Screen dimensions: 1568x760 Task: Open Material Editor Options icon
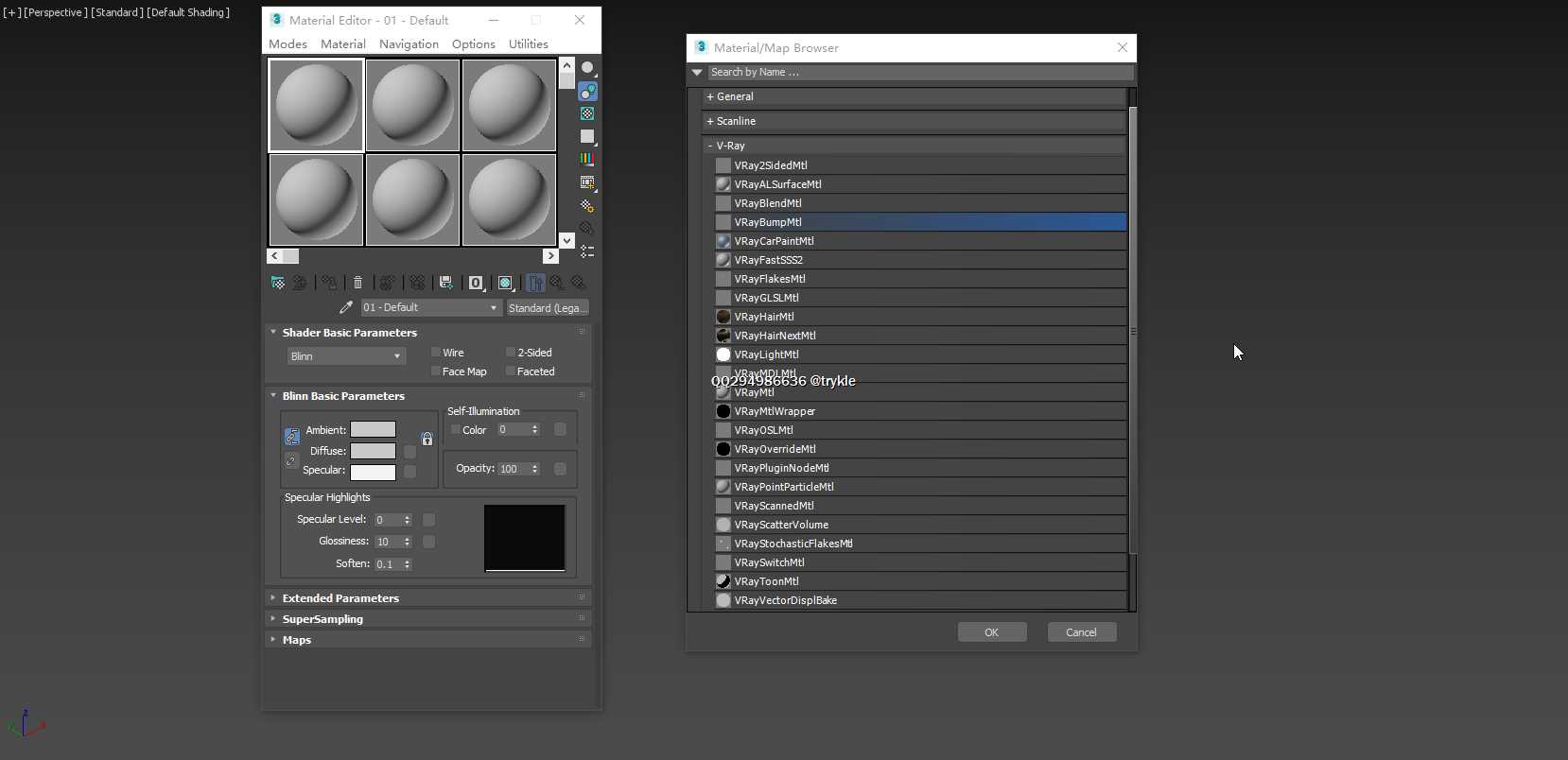click(x=587, y=205)
